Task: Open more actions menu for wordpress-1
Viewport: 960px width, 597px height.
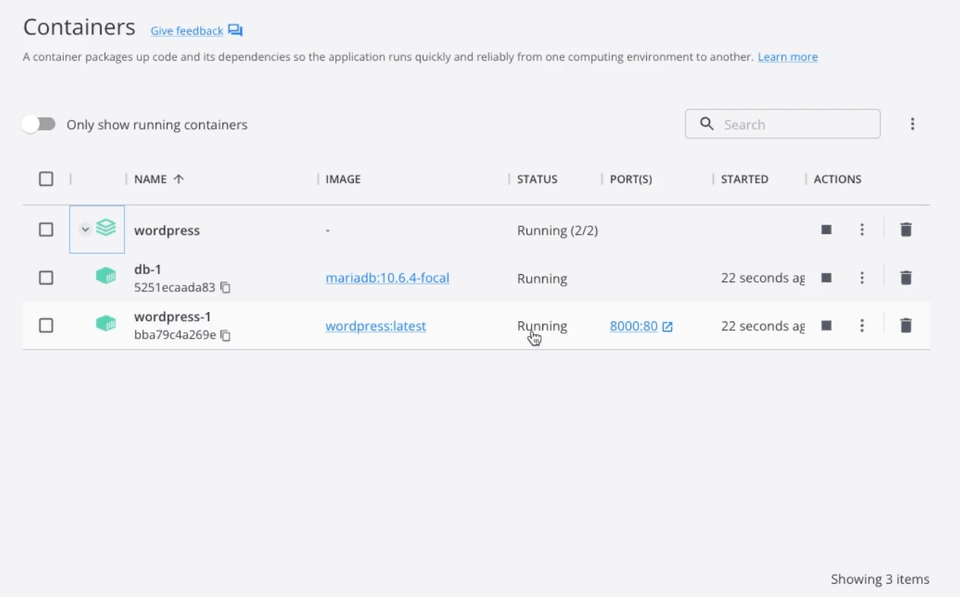Action: pos(862,326)
